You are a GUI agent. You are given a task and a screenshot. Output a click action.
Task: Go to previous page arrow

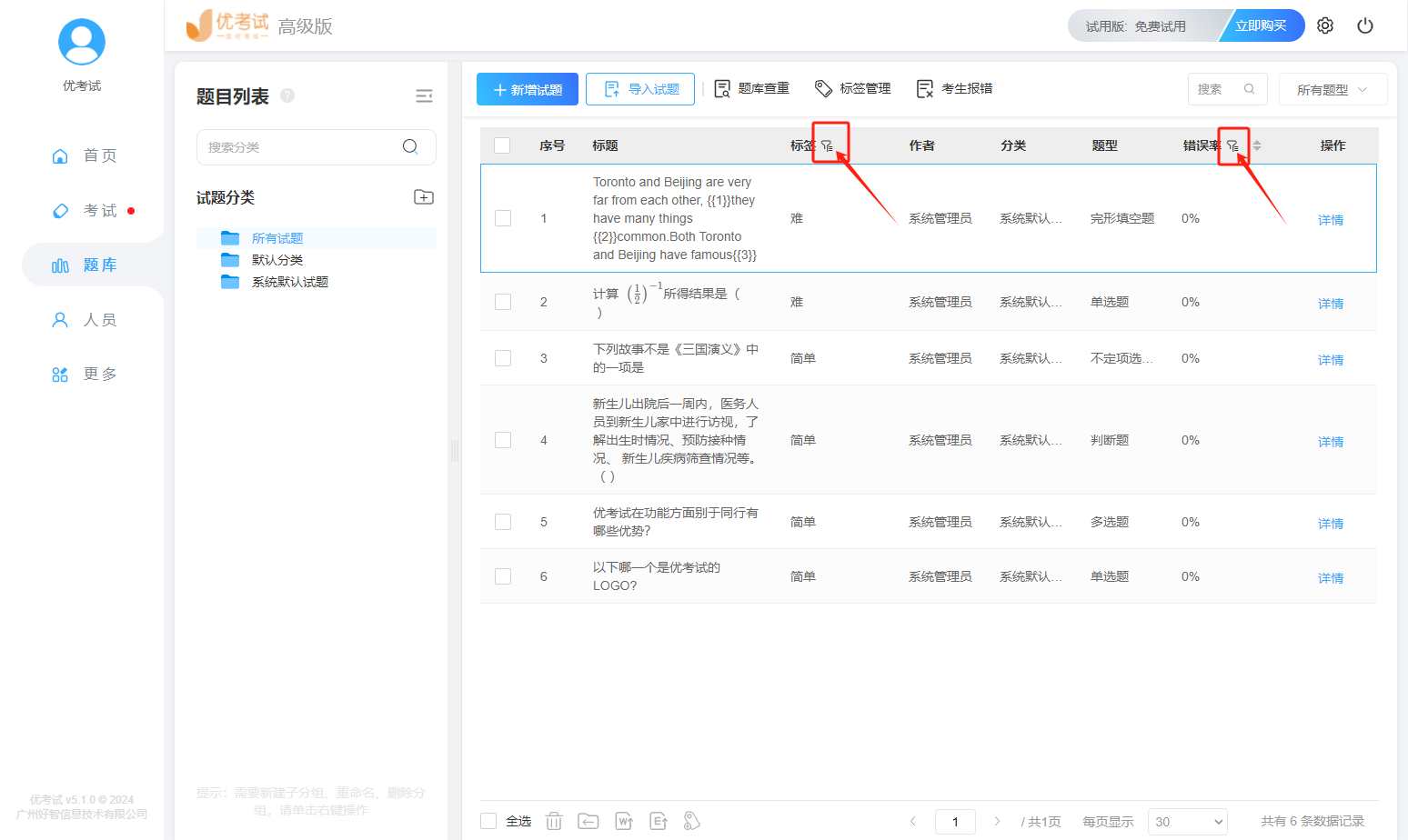[x=913, y=821]
